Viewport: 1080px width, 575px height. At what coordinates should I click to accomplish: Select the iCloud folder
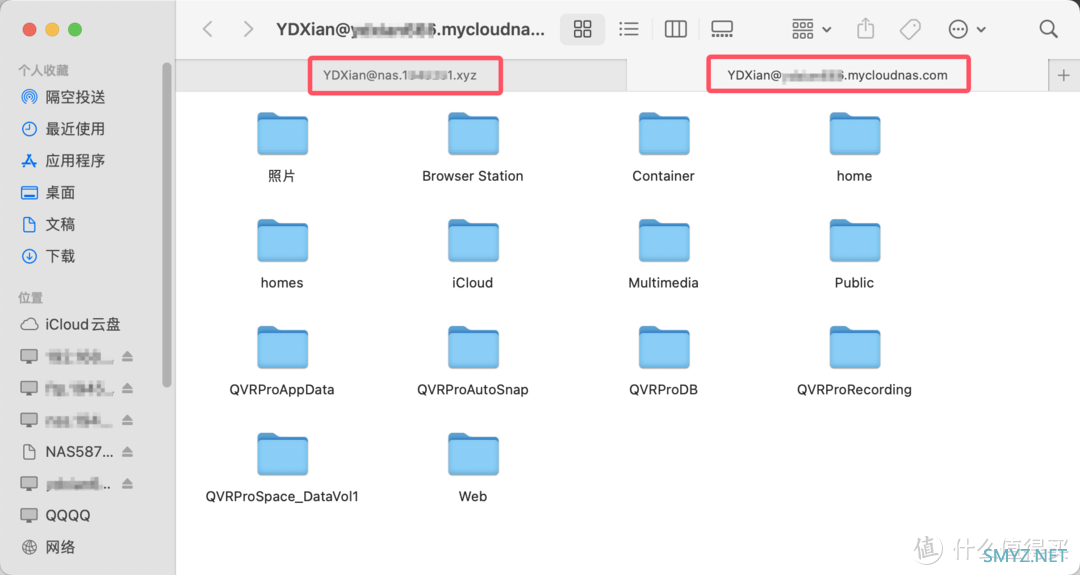(x=472, y=253)
